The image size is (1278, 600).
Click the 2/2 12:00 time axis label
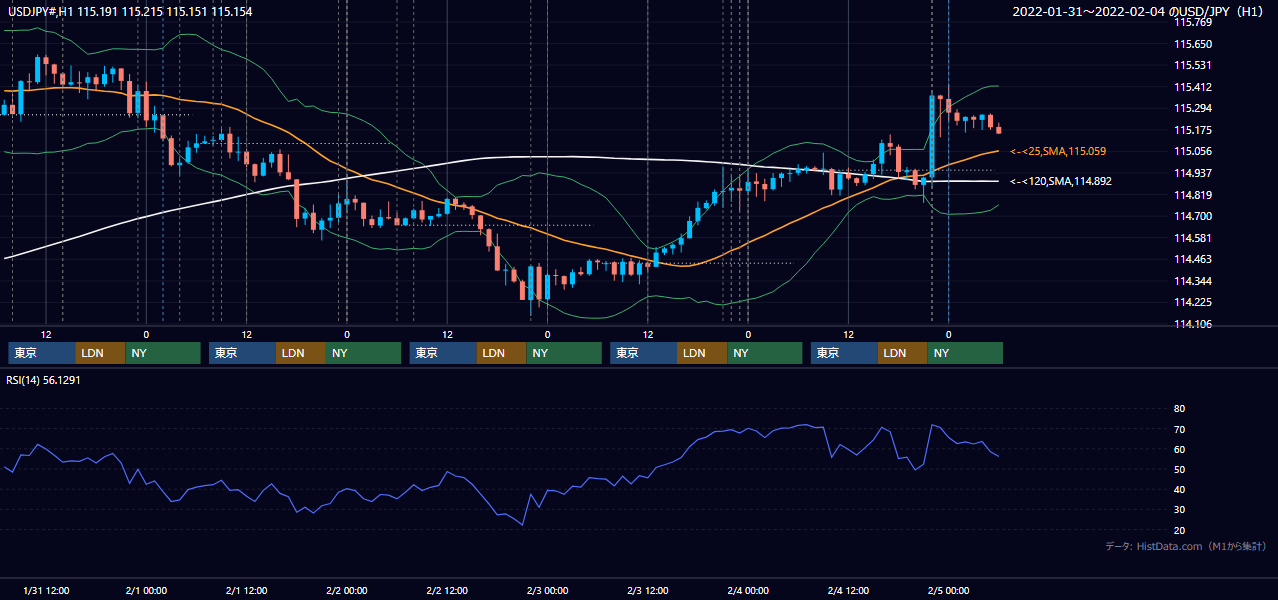point(447,590)
